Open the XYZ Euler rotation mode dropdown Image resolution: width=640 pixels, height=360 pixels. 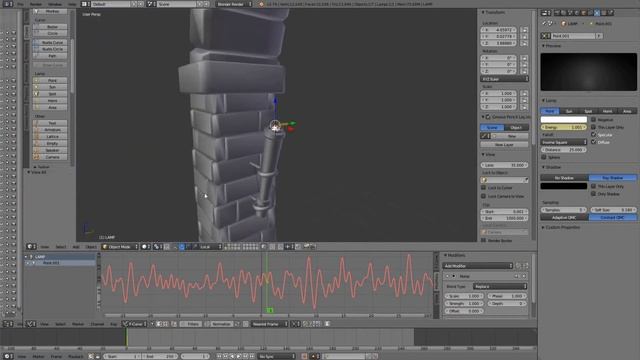point(504,79)
